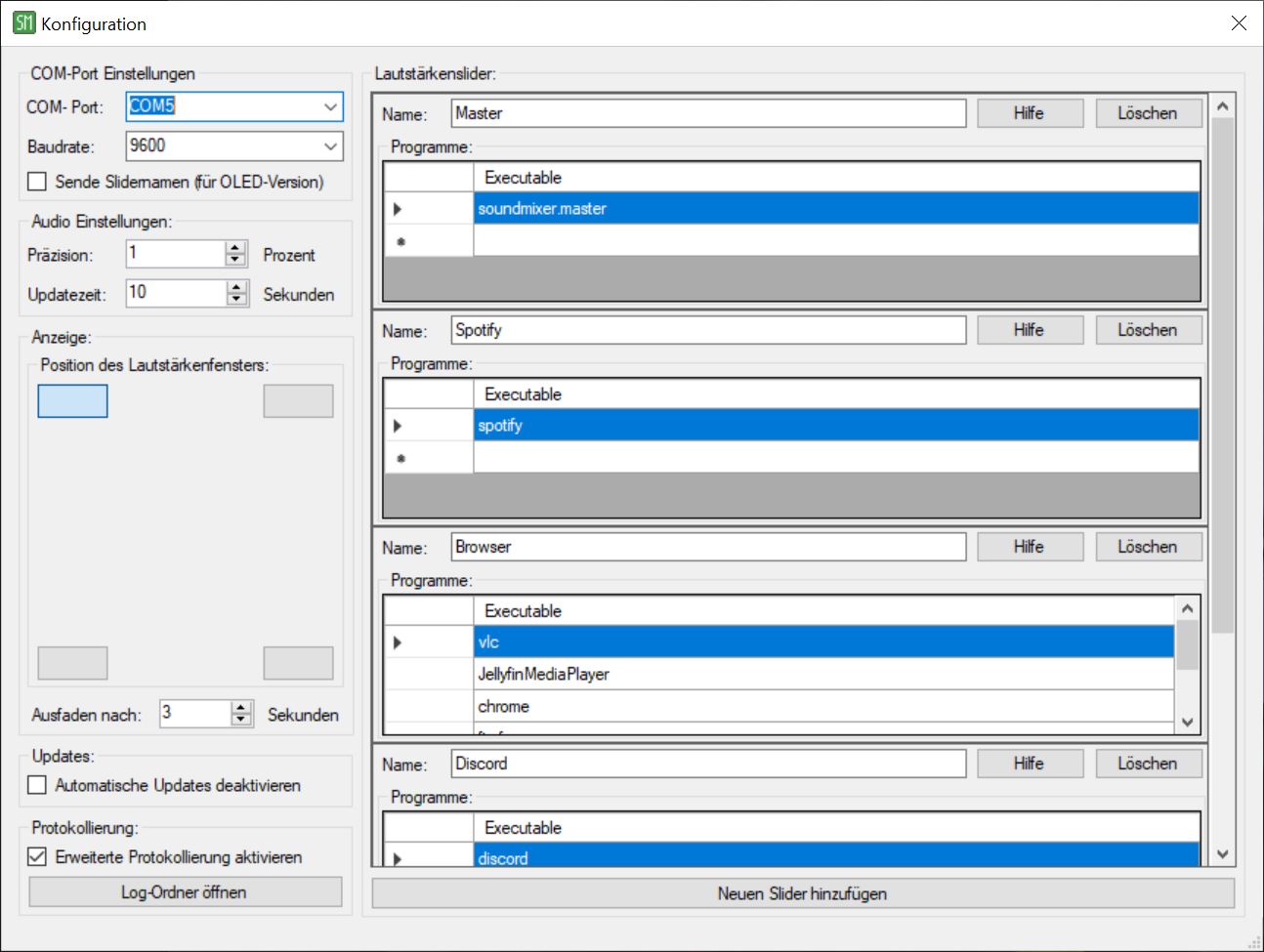This screenshot has height=952, width=1264.
Task: Open Hilfe for the Spotify slider
Action: click(1031, 330)
